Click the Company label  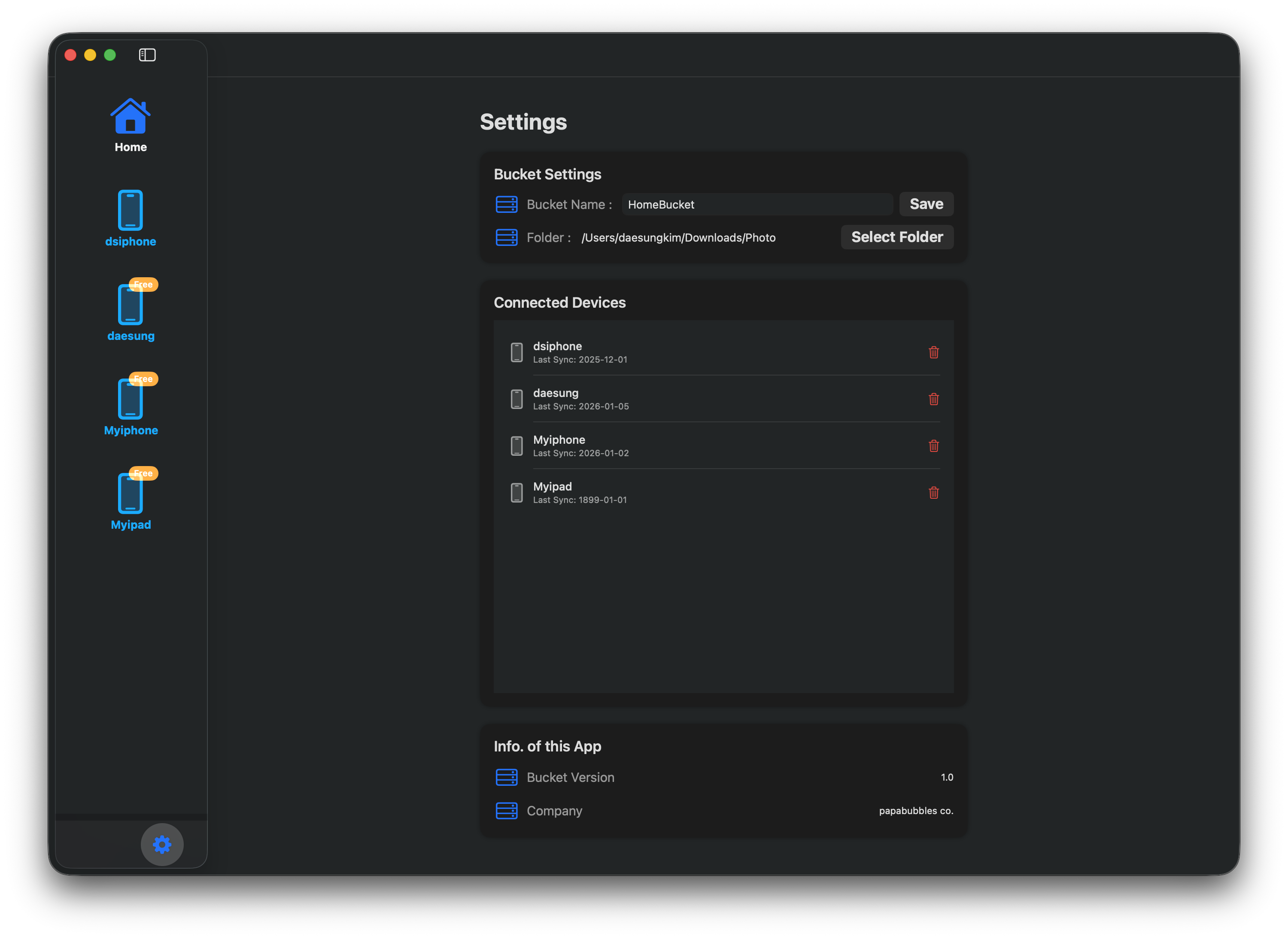(554, 811)
